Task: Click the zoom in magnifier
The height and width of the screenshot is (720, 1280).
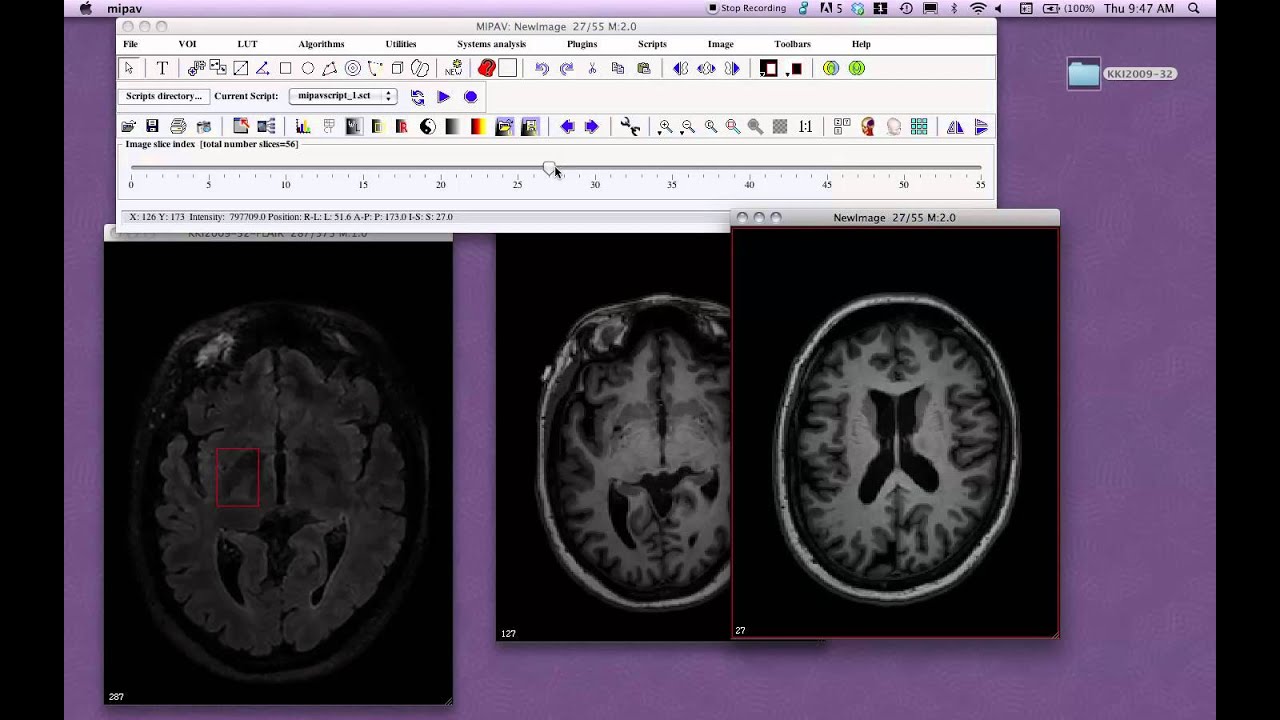Action: 665,126
